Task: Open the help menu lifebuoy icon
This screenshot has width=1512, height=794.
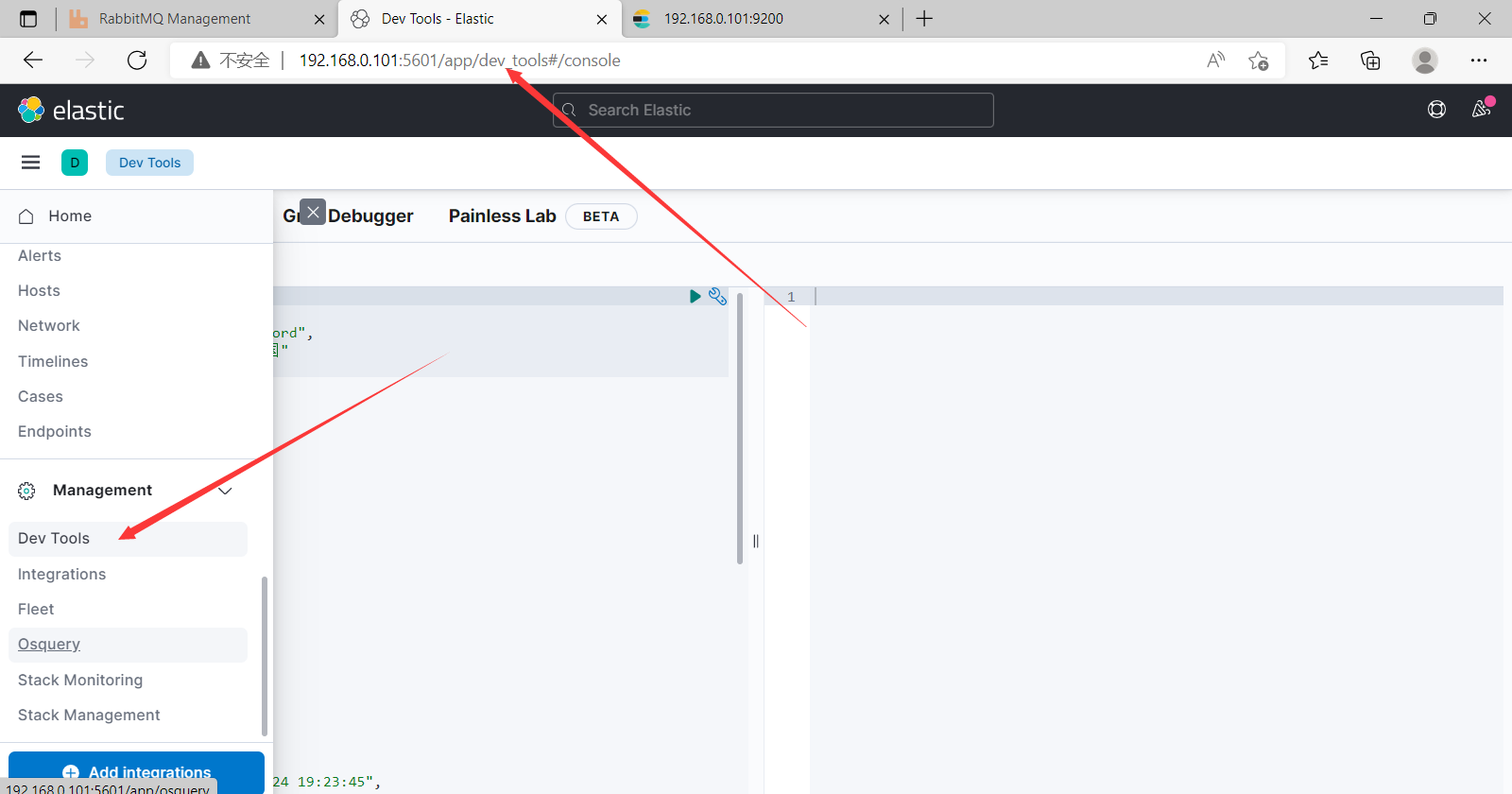Action: [x=1436, y=110]
